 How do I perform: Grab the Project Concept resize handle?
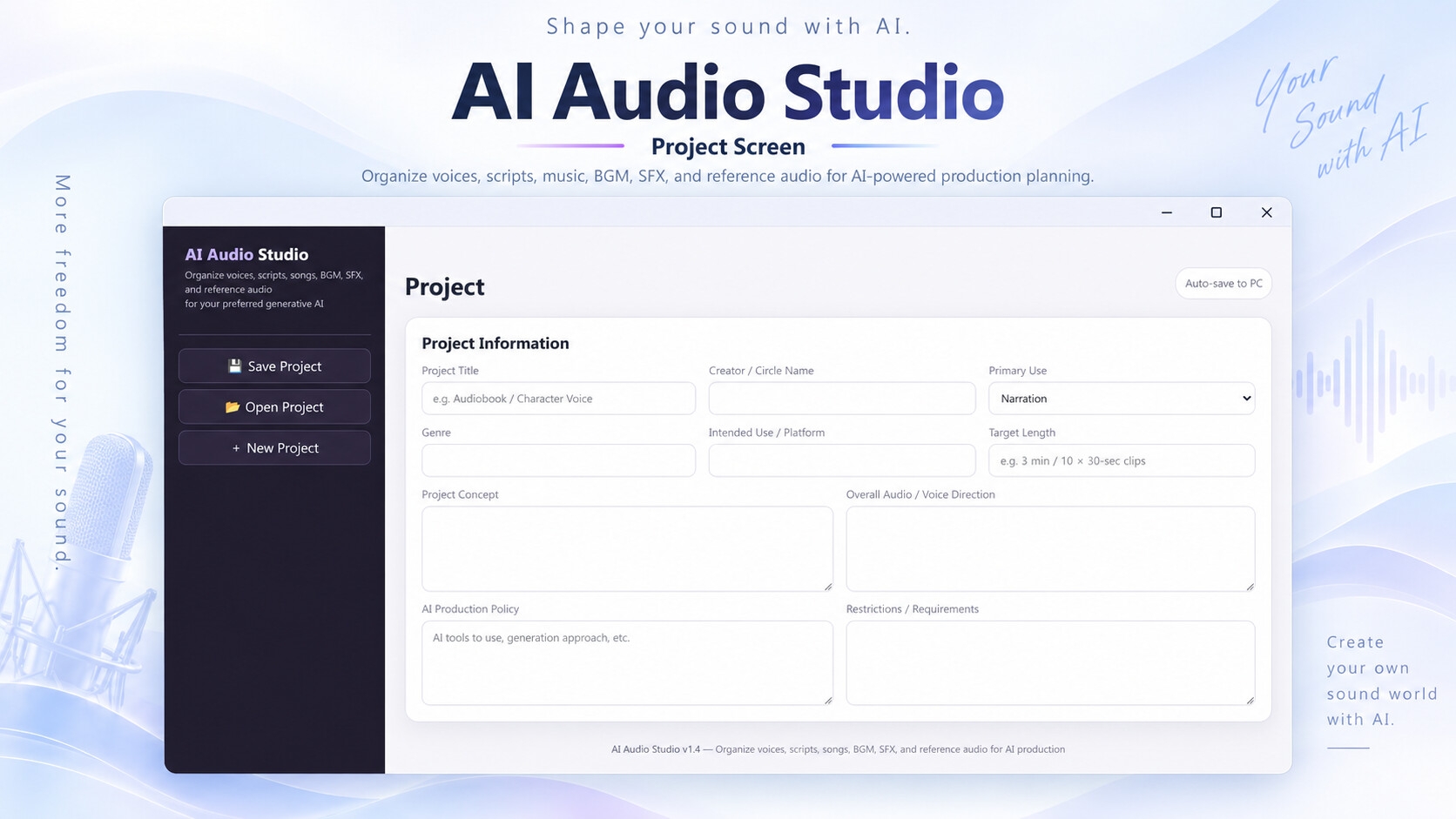(x=827, y=586)
